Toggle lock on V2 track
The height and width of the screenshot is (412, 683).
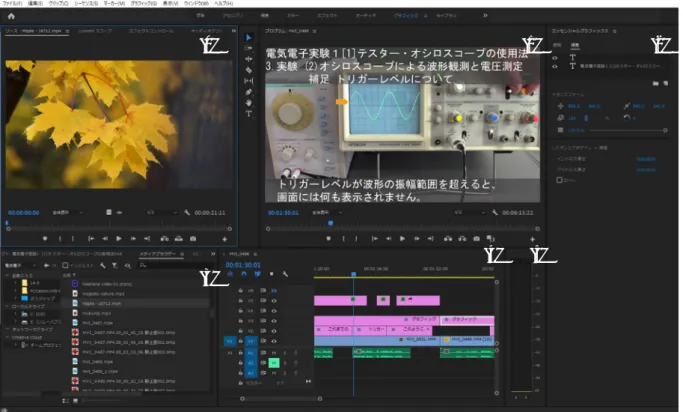[240, 331]
